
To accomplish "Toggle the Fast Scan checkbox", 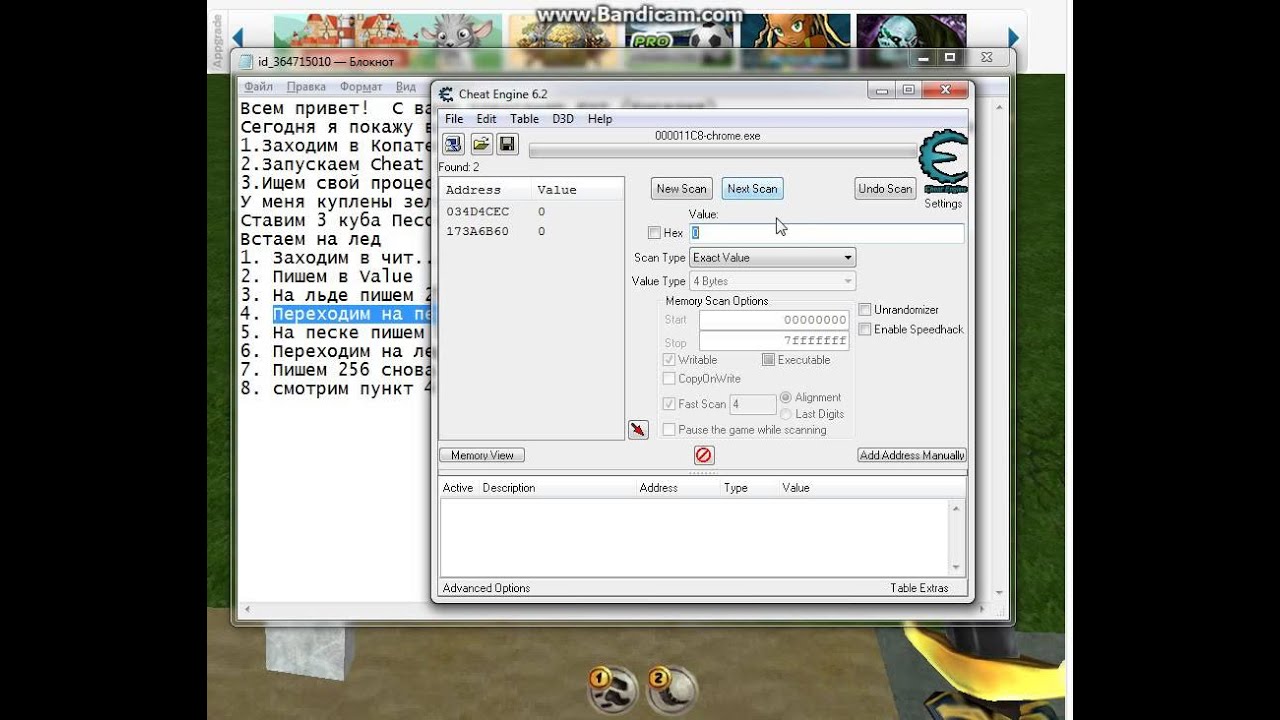I will 669,404.
